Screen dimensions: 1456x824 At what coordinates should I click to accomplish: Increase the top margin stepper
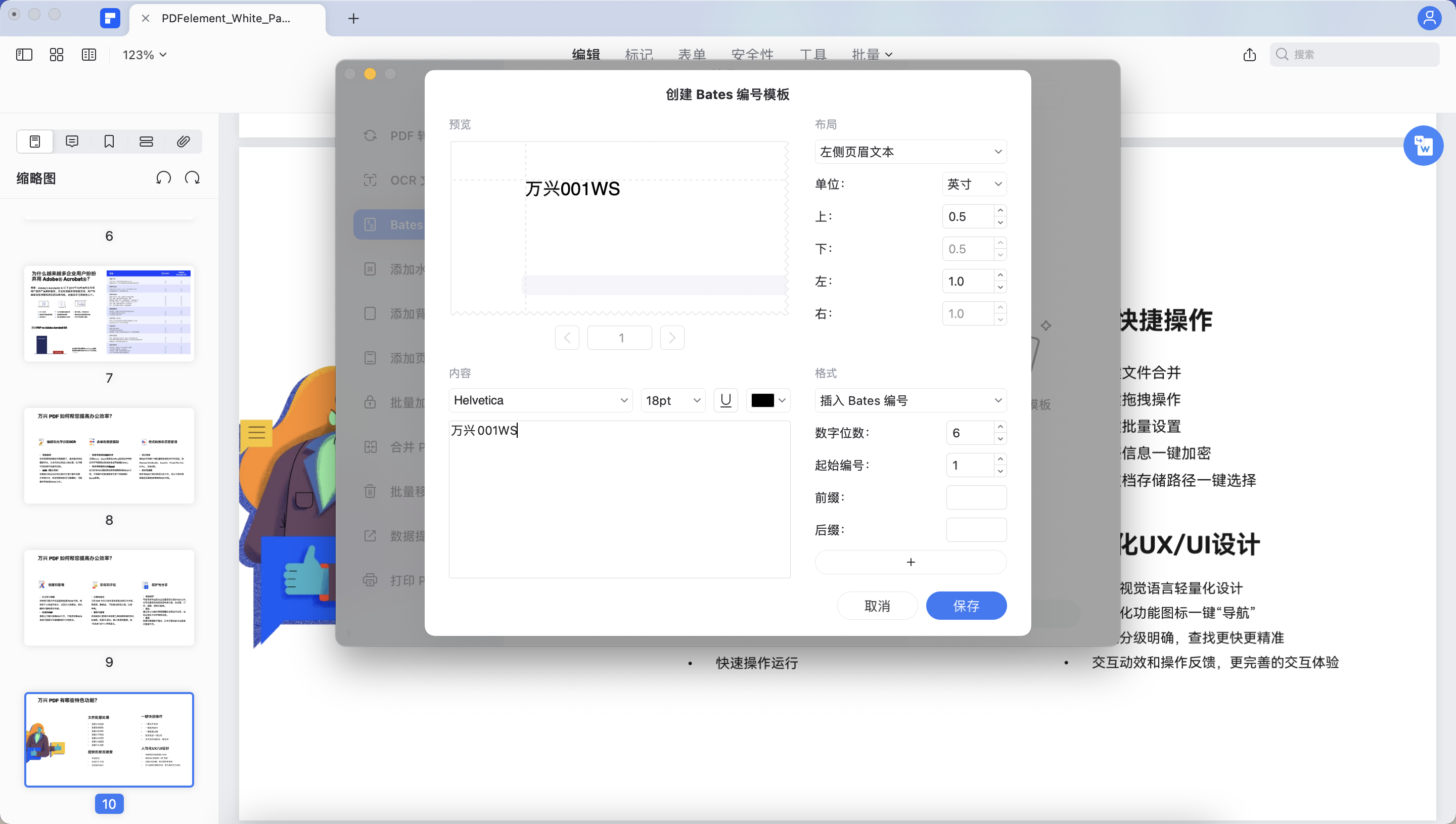pyautogui.click(x=1000, y=210)
